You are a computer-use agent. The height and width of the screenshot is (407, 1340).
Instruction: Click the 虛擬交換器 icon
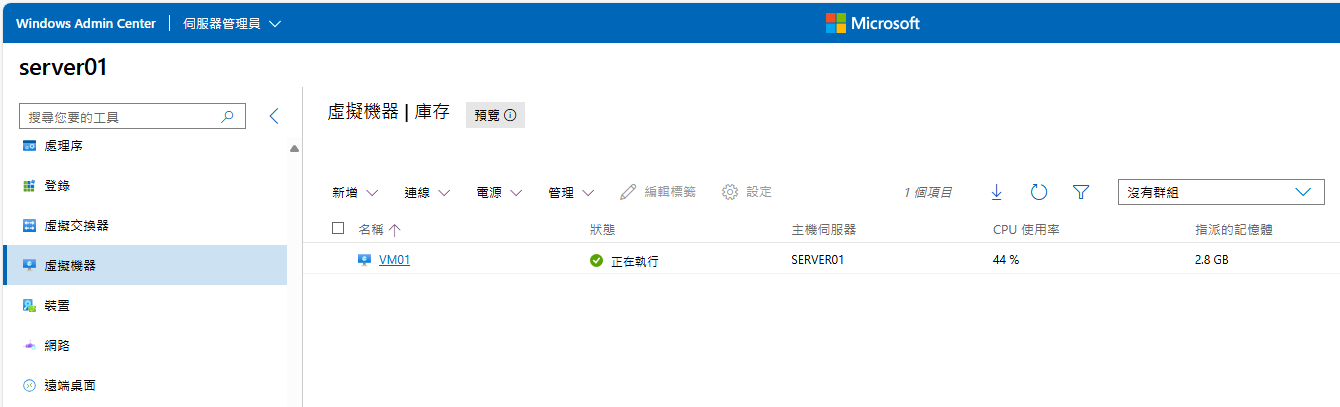click(29, 226)
